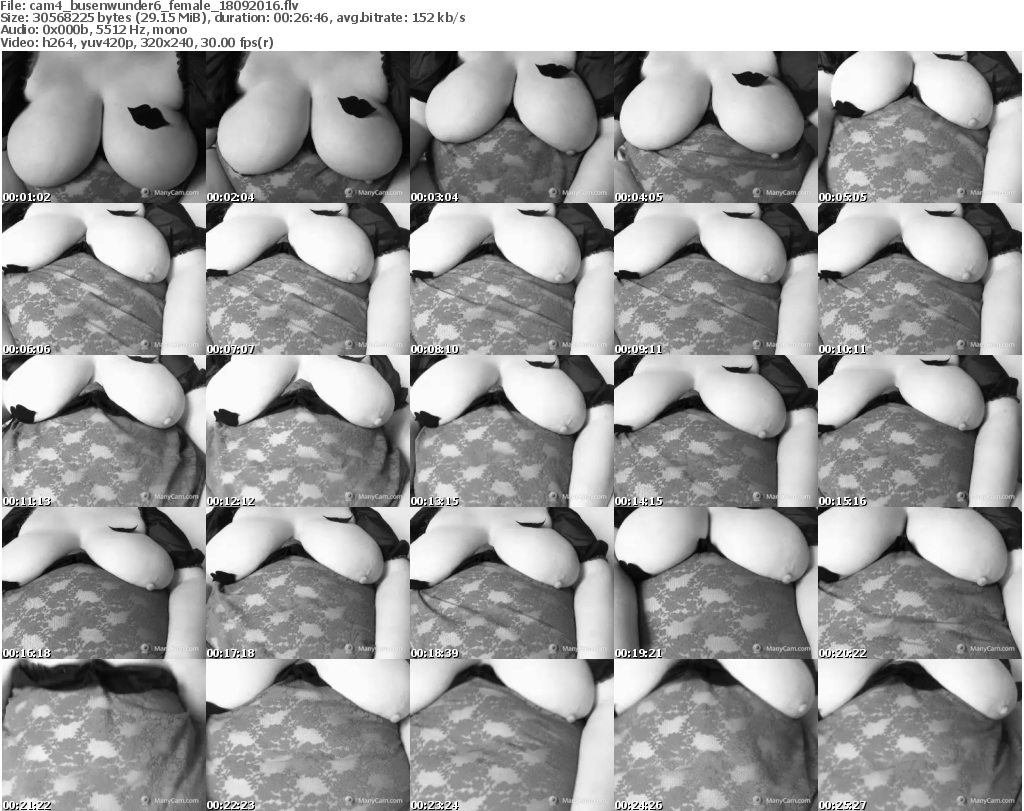Choose the frame at 00:09:11
1024x811 pixels.
(715, 279)
